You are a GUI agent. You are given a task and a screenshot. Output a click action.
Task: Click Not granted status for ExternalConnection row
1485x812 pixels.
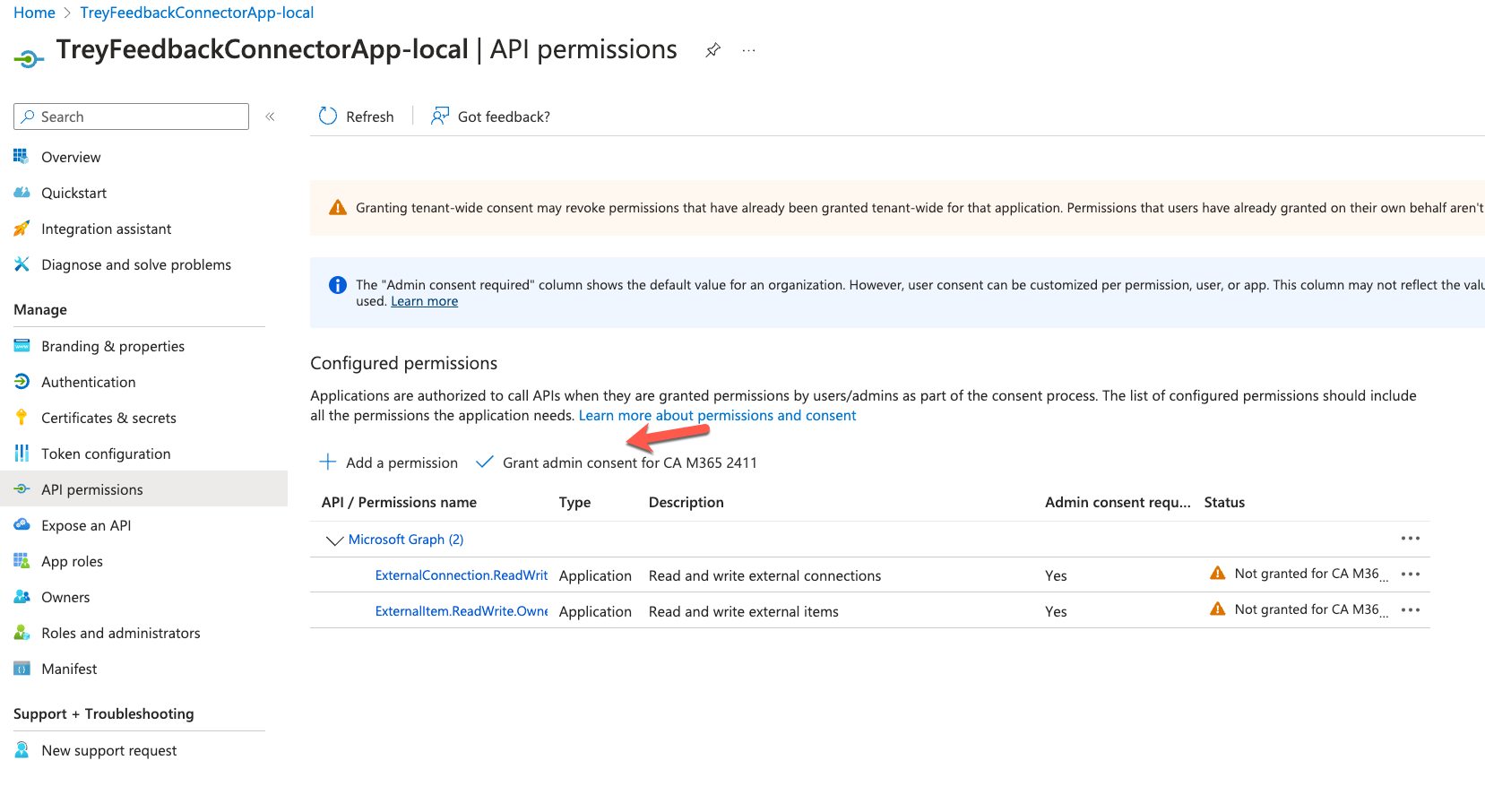tap(1299, 574)
